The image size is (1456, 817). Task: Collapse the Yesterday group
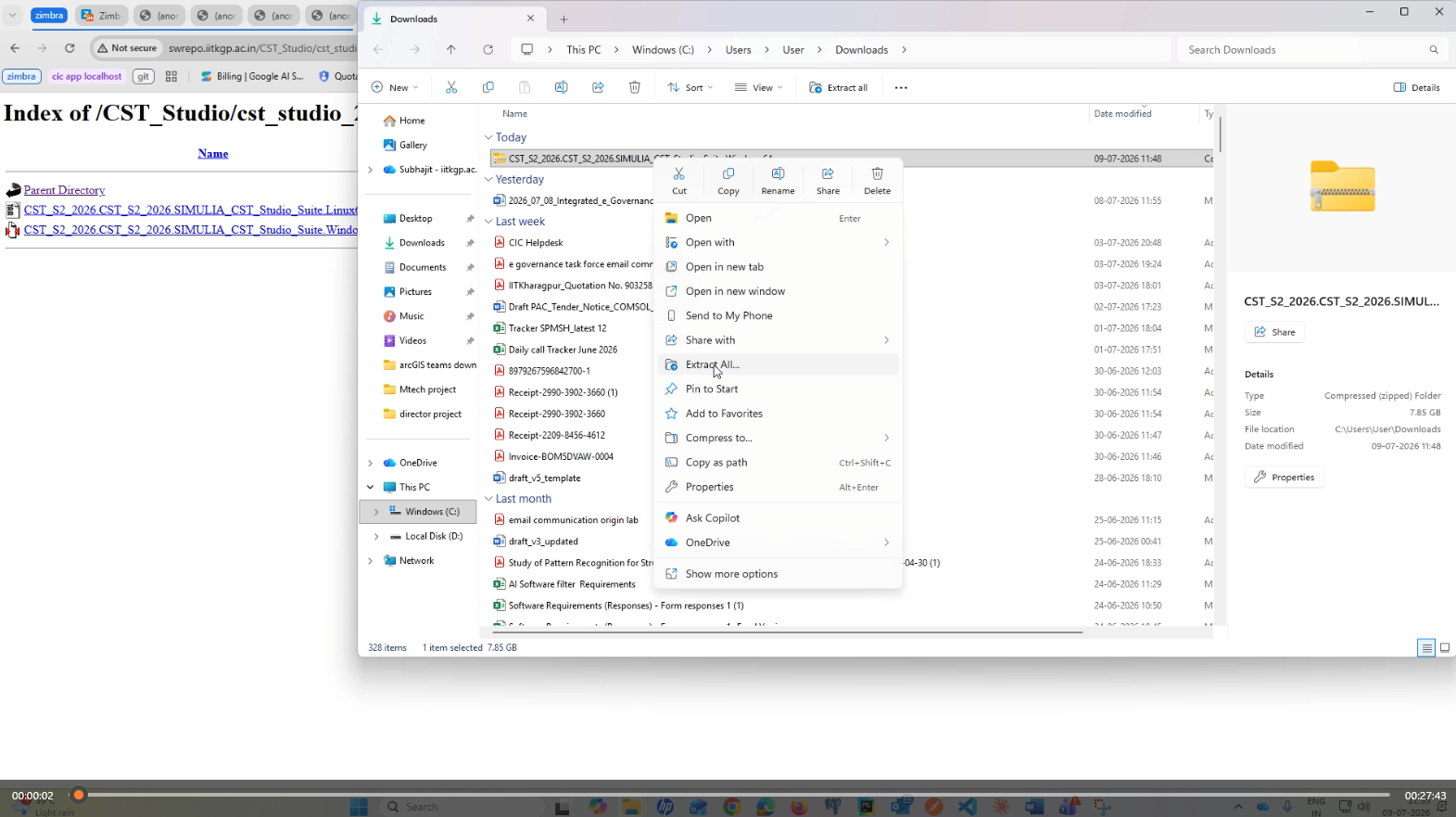tap(488, 180)
